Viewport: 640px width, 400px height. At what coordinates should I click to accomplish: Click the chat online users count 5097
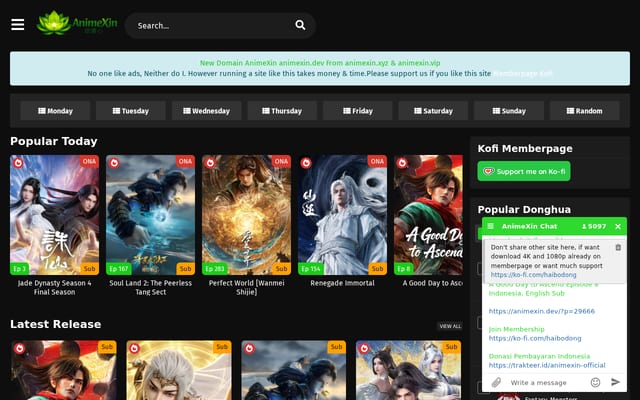pyautogui.click(x=594, y=227)
